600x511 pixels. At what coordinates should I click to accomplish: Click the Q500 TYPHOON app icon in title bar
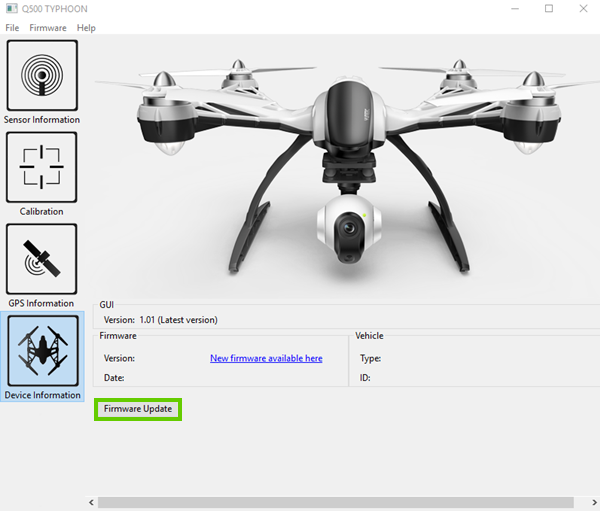coord(11,8)
